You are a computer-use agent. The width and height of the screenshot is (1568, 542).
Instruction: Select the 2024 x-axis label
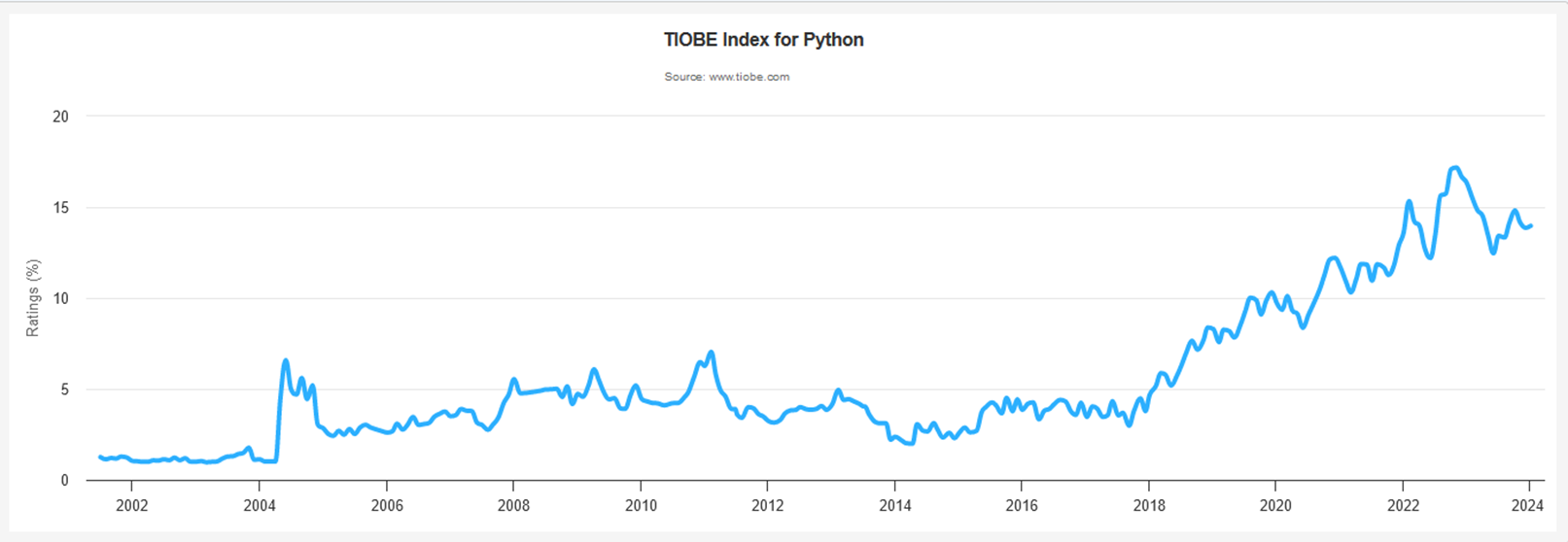[x=1528, y=505]
